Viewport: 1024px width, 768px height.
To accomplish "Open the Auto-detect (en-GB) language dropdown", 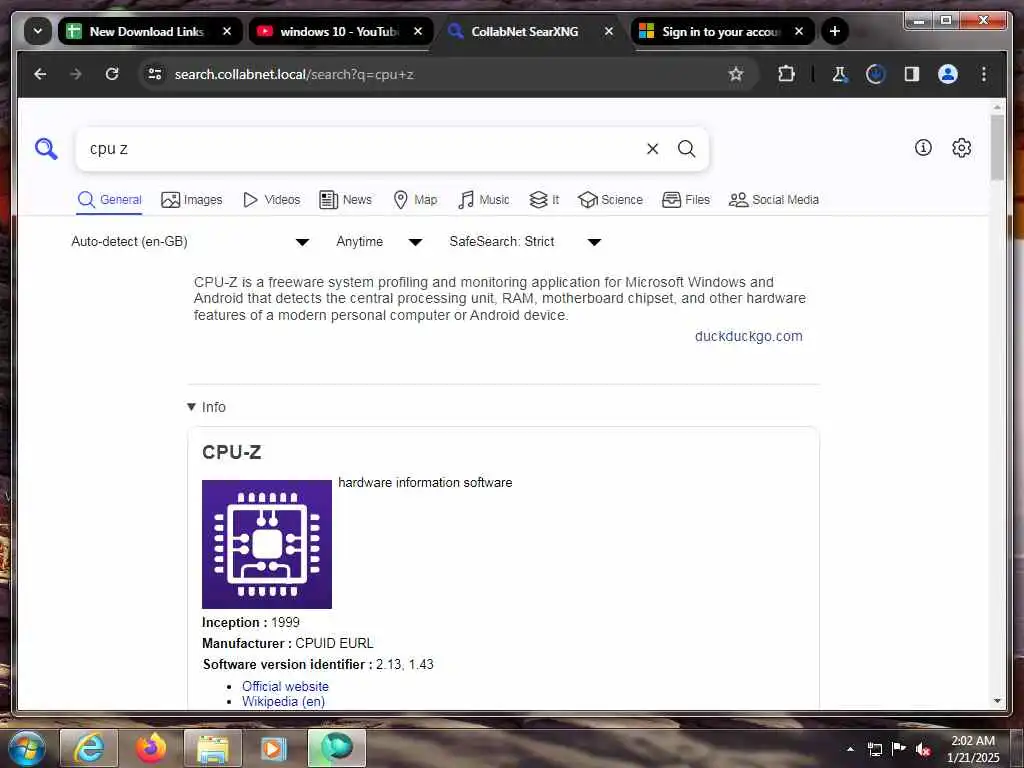I will [190, 242].
